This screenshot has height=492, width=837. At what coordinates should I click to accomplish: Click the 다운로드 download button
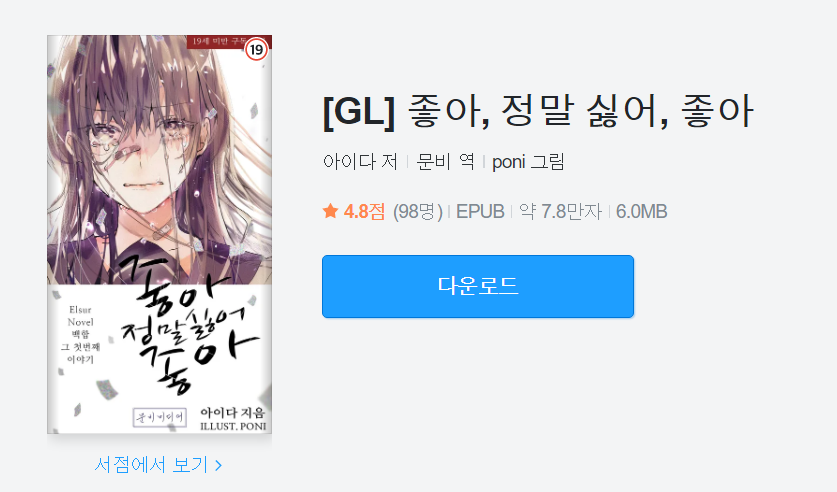click(x=478, y=286)
